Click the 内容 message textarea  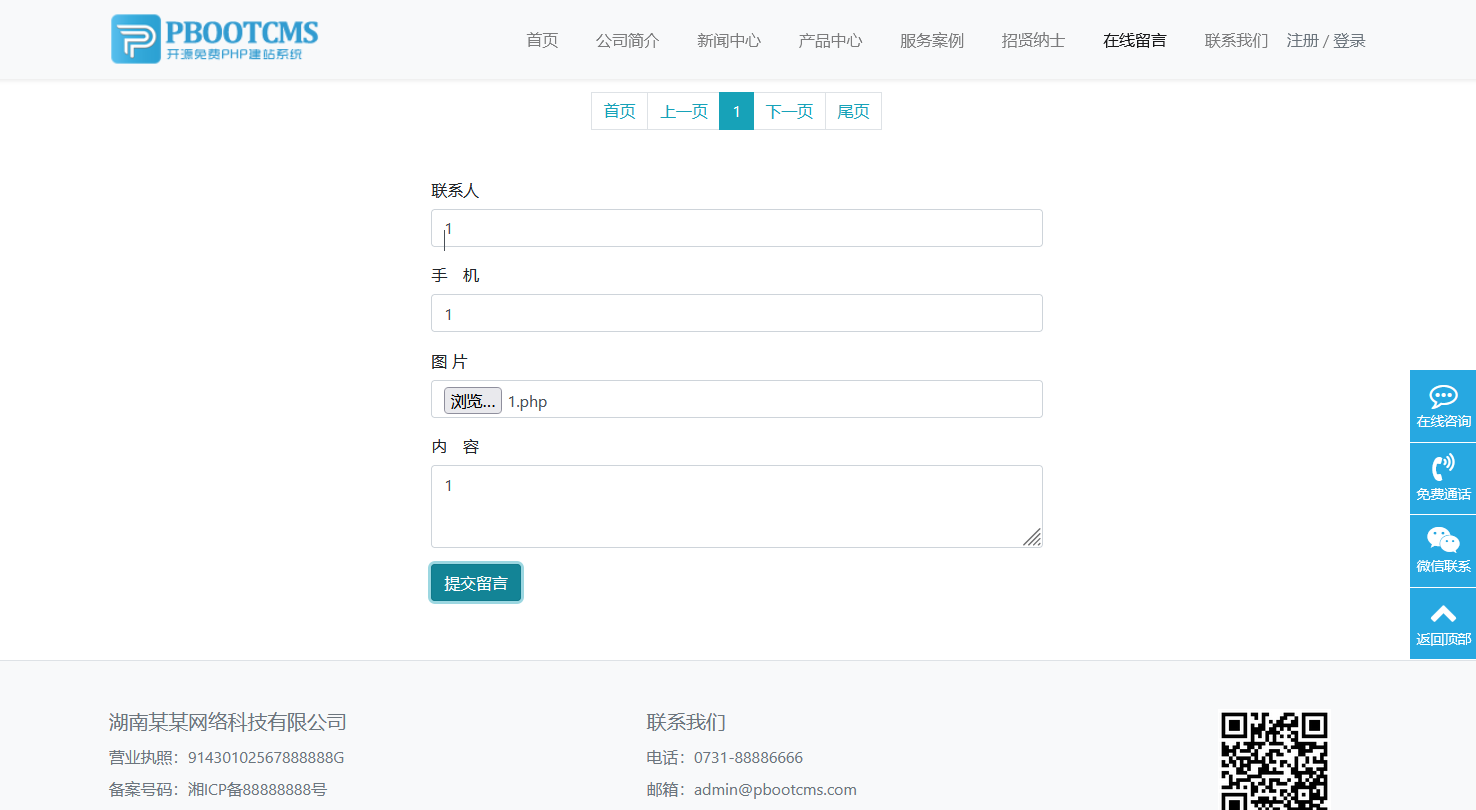(x=735, y=506)
